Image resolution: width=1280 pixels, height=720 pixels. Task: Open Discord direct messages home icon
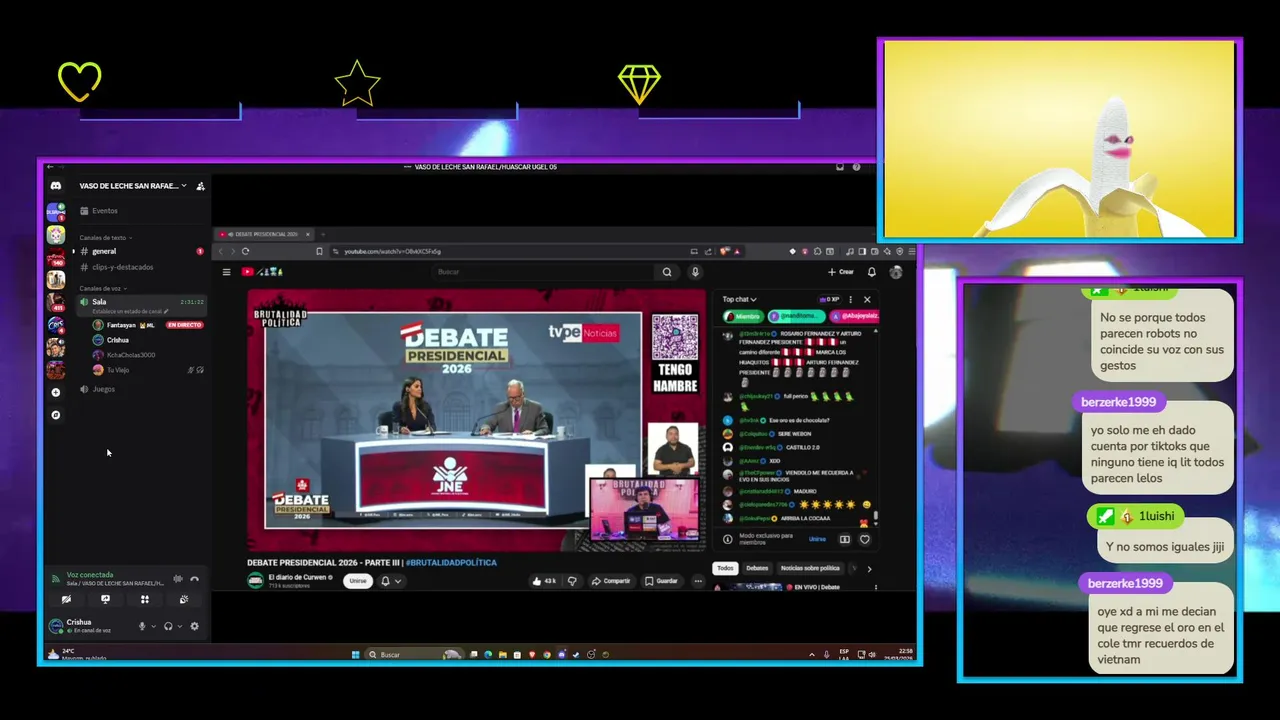56,186
